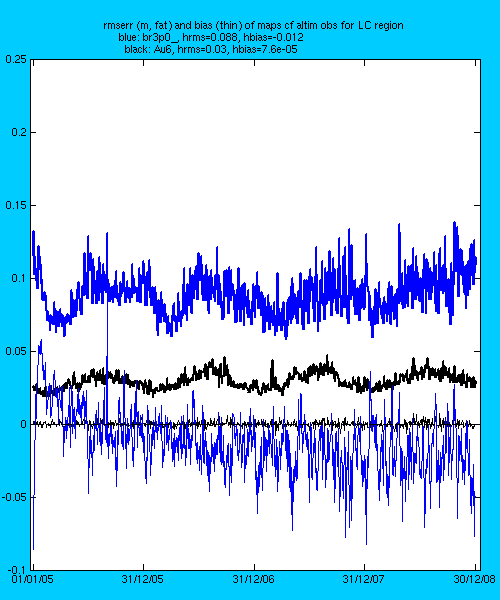Click the x-axis date 30/12/08
This screenshot has height=600, width=500.
click(x=474, y=579)
